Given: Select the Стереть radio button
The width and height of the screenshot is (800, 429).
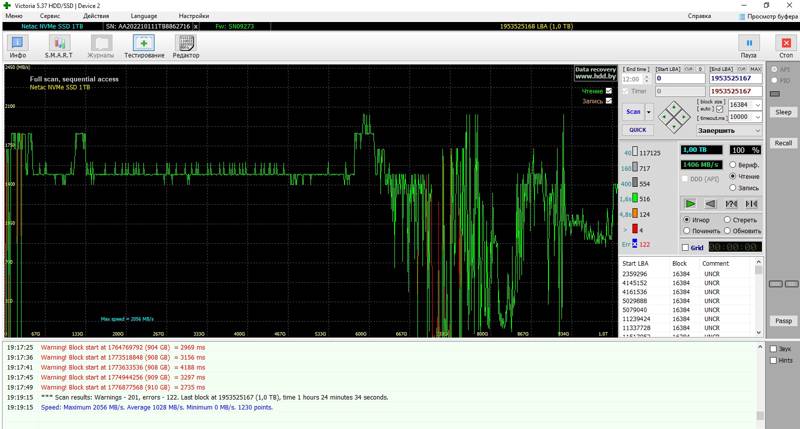Looking at the screenshot, I should tap(725, 218).
